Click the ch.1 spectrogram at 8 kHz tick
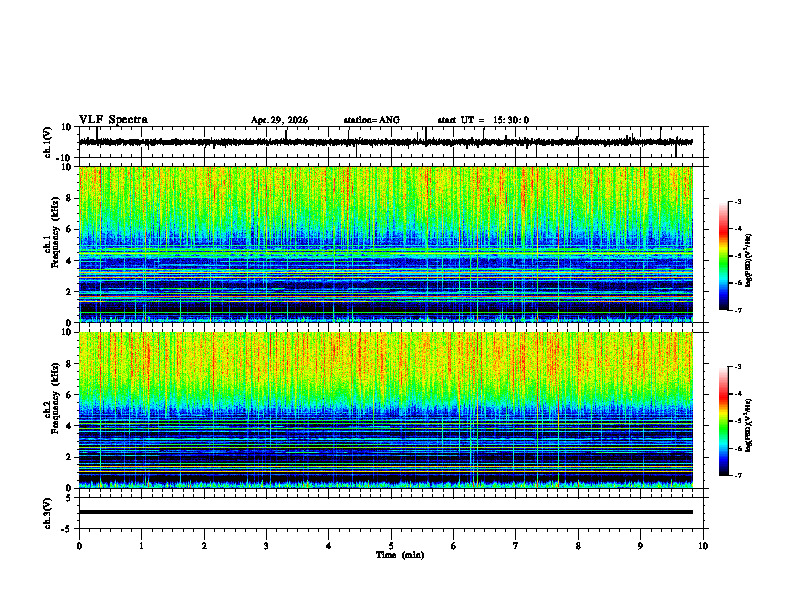This screenshot has width=792, height=612. [69, 198]
